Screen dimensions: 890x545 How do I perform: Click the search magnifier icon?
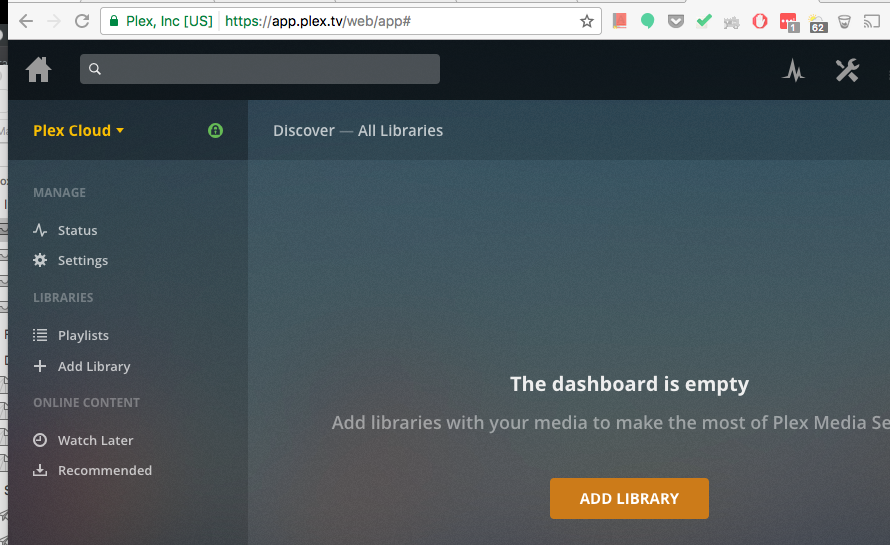click(x=95, y=69)
